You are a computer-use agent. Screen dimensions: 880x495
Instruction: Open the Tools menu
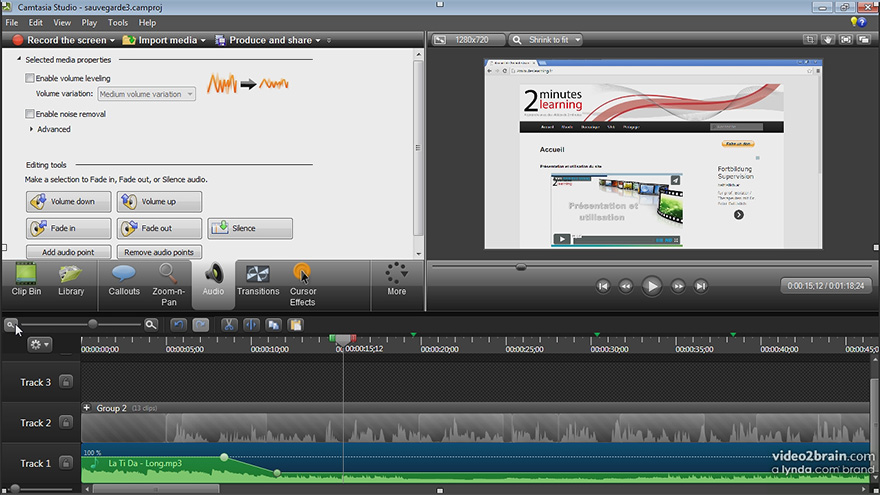[x=118, y=22]
